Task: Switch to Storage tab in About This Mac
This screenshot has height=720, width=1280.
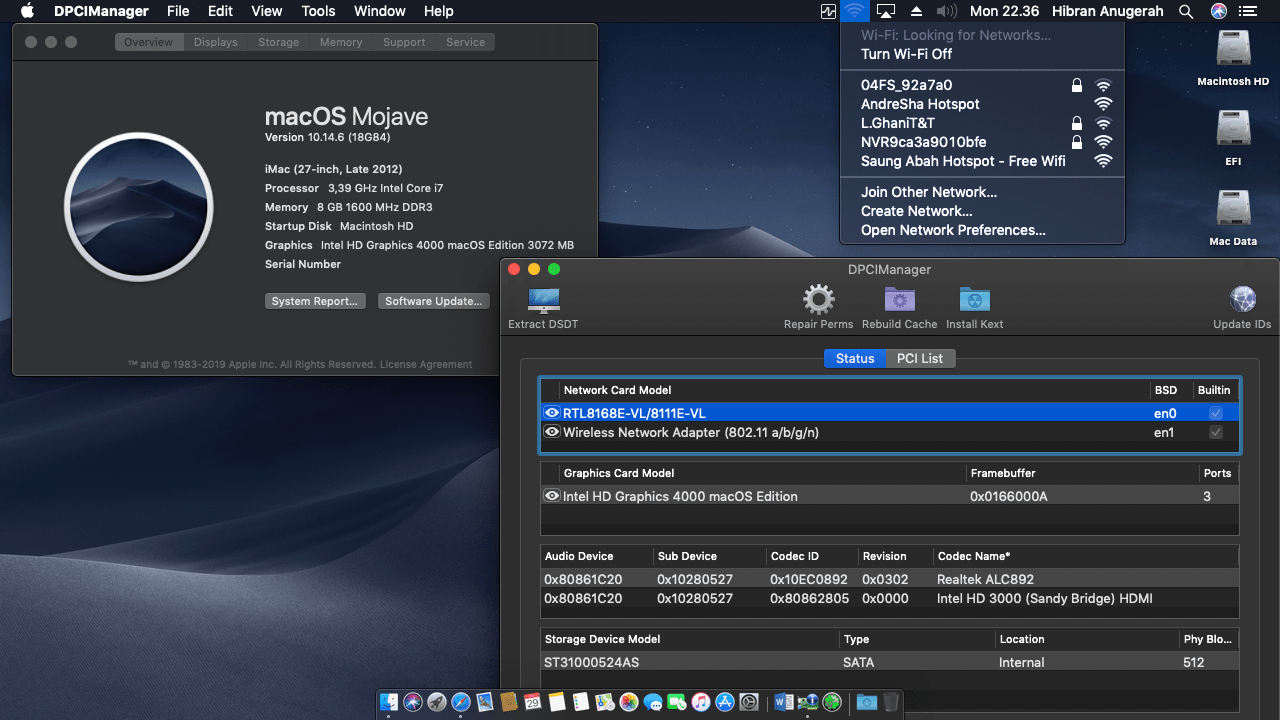Action: pos(278,42)
